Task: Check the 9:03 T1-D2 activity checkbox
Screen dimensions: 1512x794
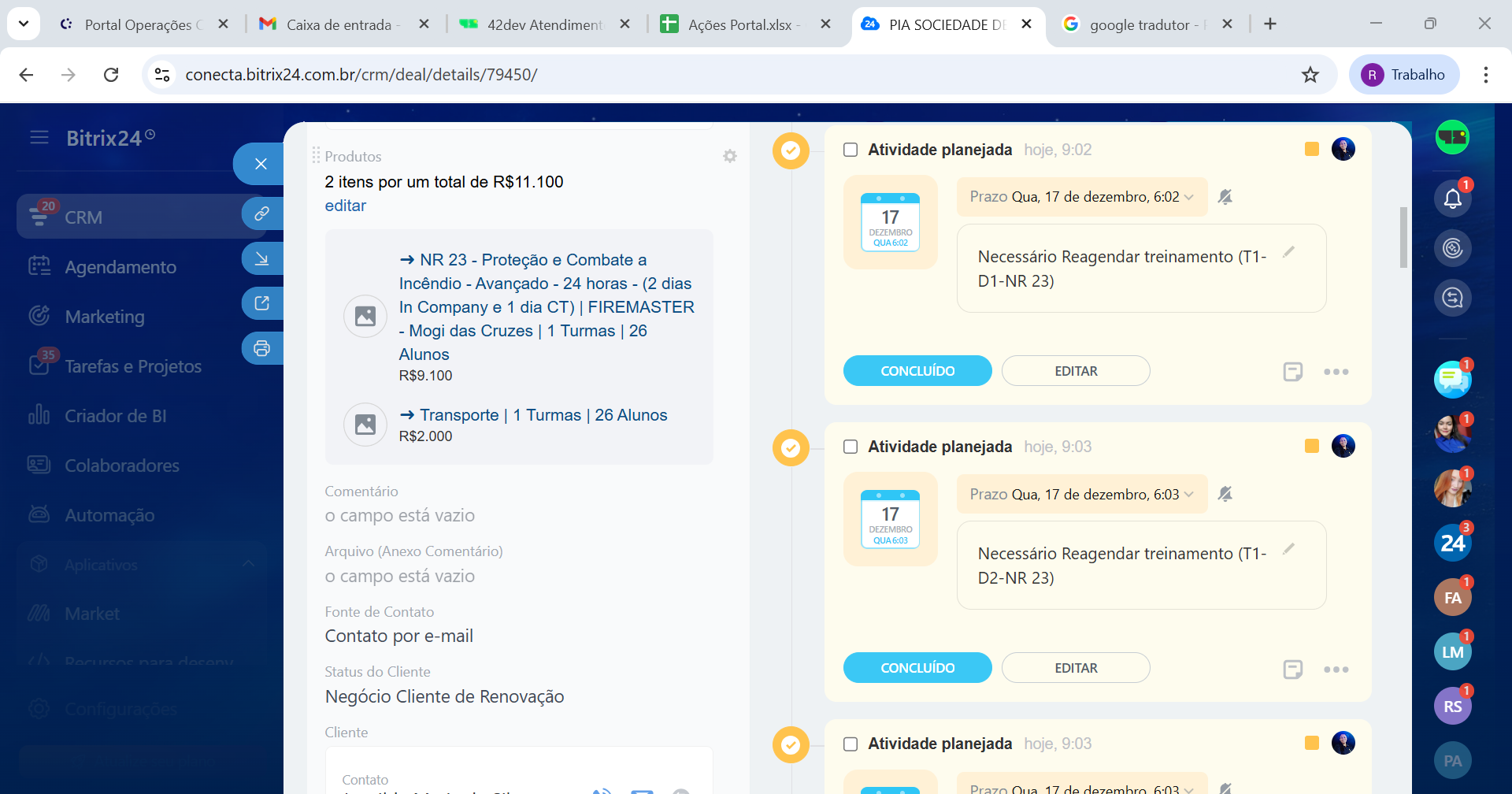Action: click(x=850, y=447)
